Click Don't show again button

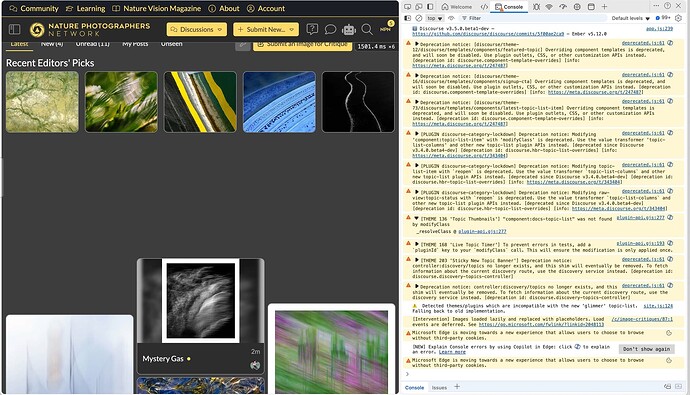pos(646,349)
